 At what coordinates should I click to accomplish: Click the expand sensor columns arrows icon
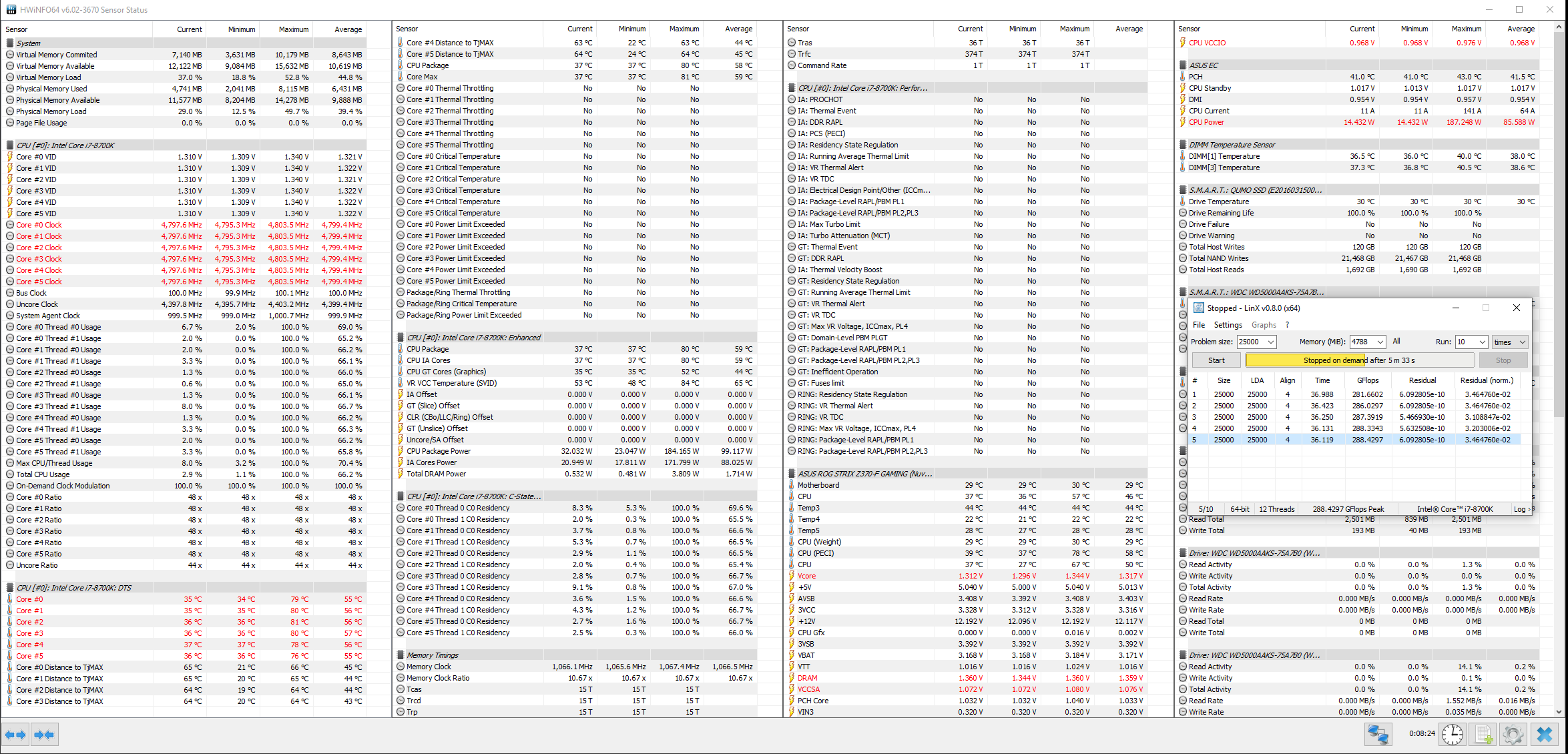[x=15, y=735]
